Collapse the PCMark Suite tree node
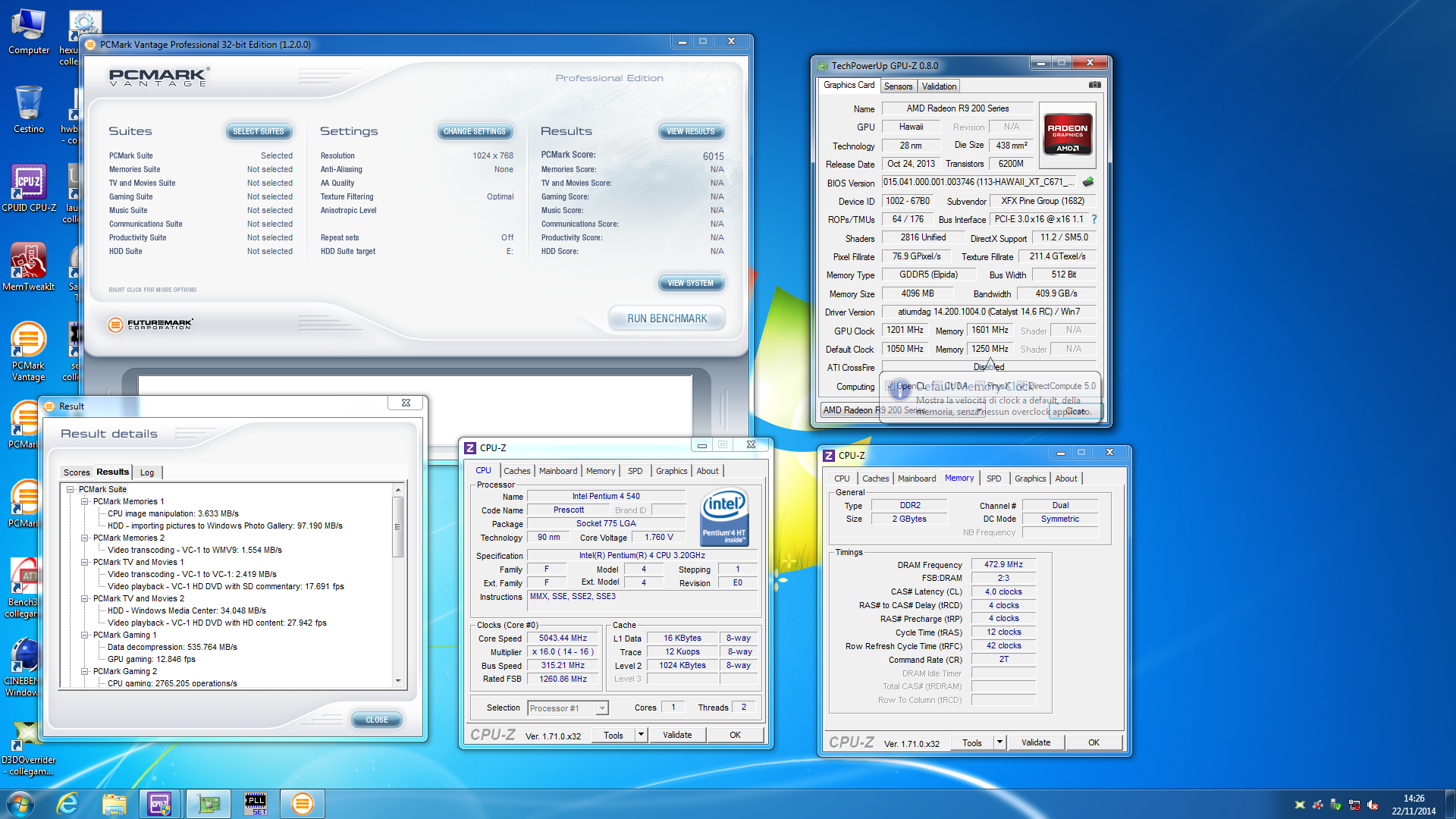This screenshot has width=1456, height=819. click(x=70, y=489)
